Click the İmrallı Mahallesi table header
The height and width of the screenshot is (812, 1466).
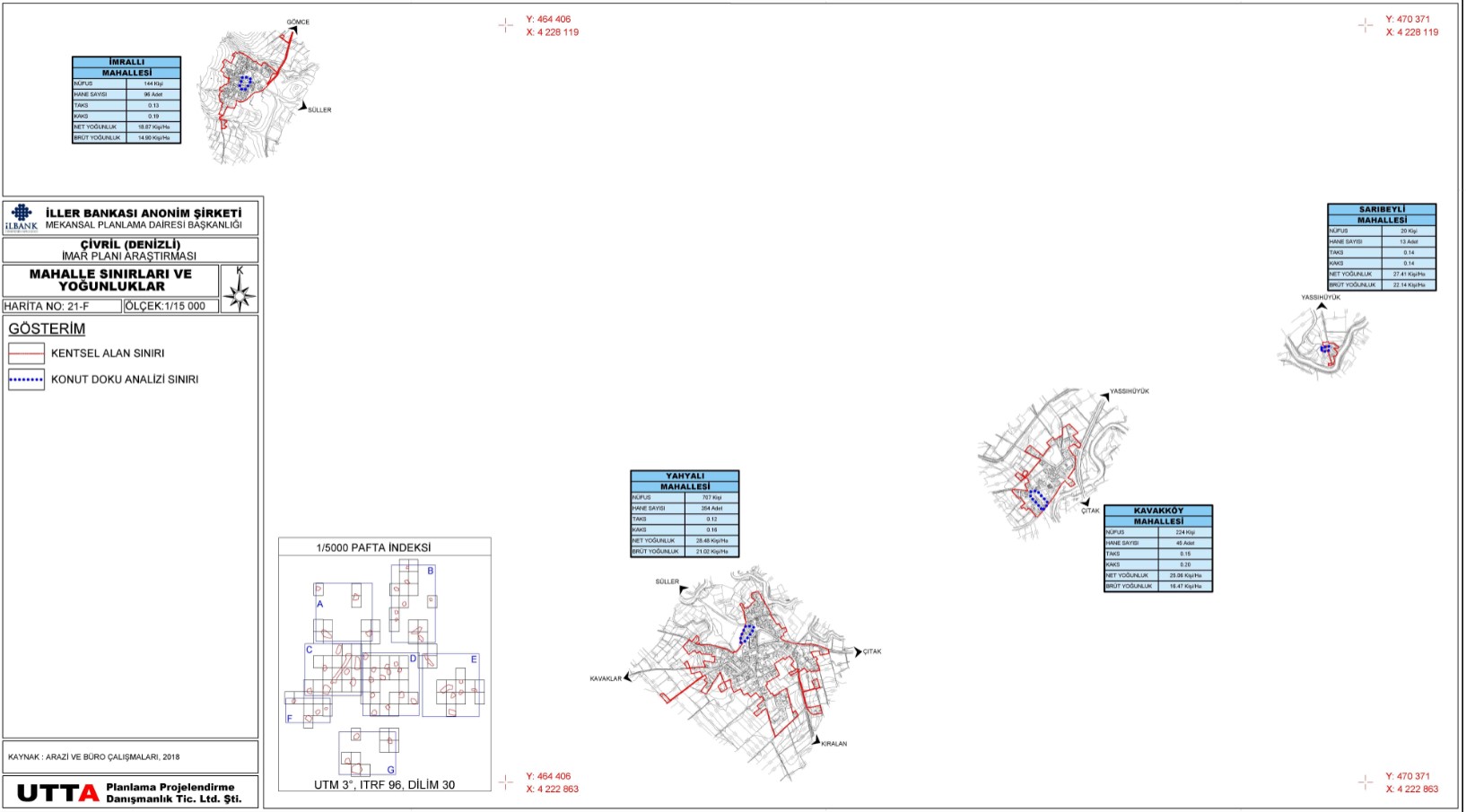(127, 67)
